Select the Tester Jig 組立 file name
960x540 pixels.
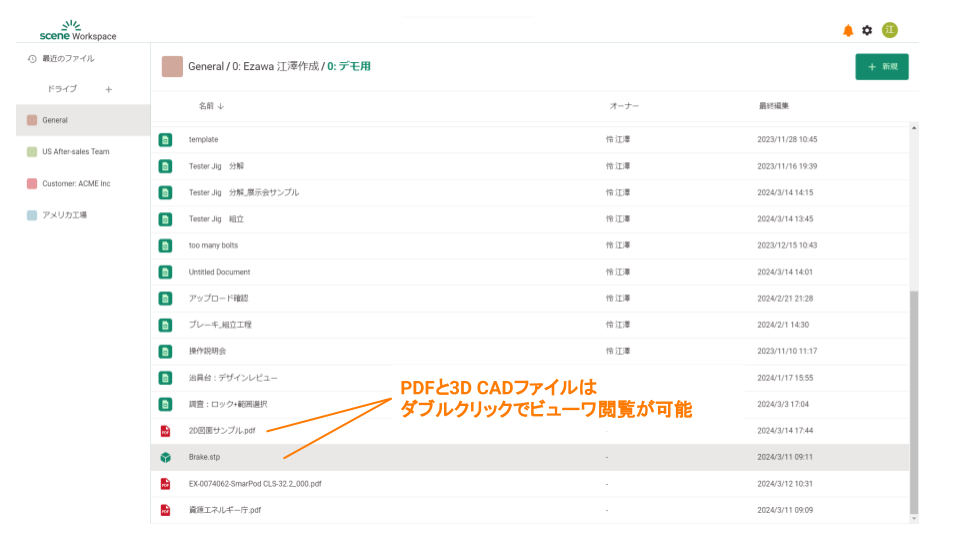tap(216, 219)
